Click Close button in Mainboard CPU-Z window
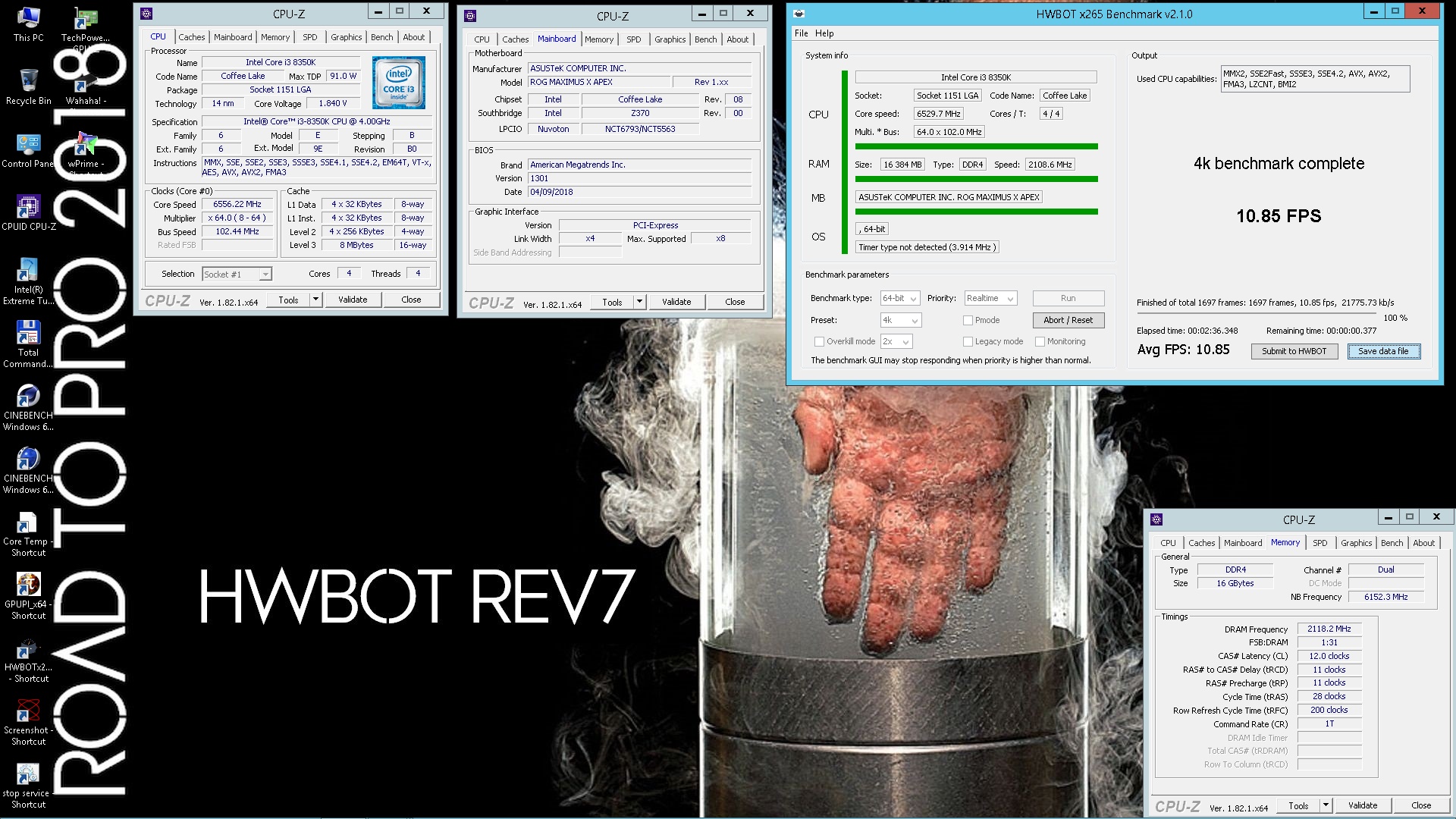1456x819 pixels. pyautogui.click(x=735, y=302)
